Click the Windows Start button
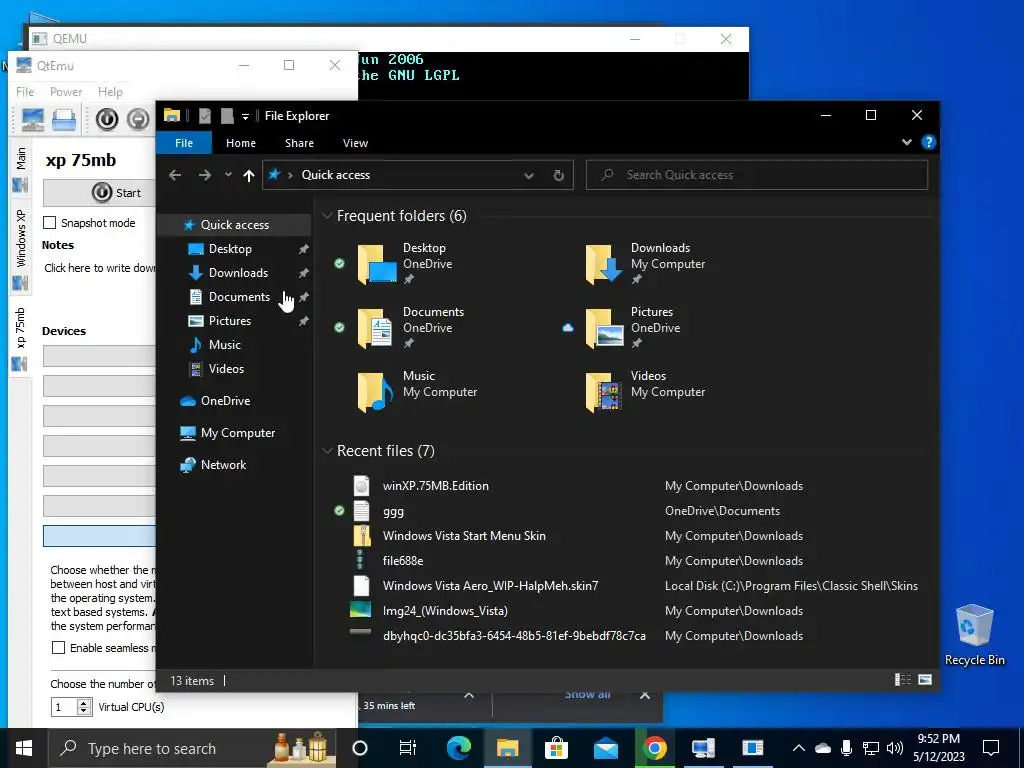 click(24, 748)
